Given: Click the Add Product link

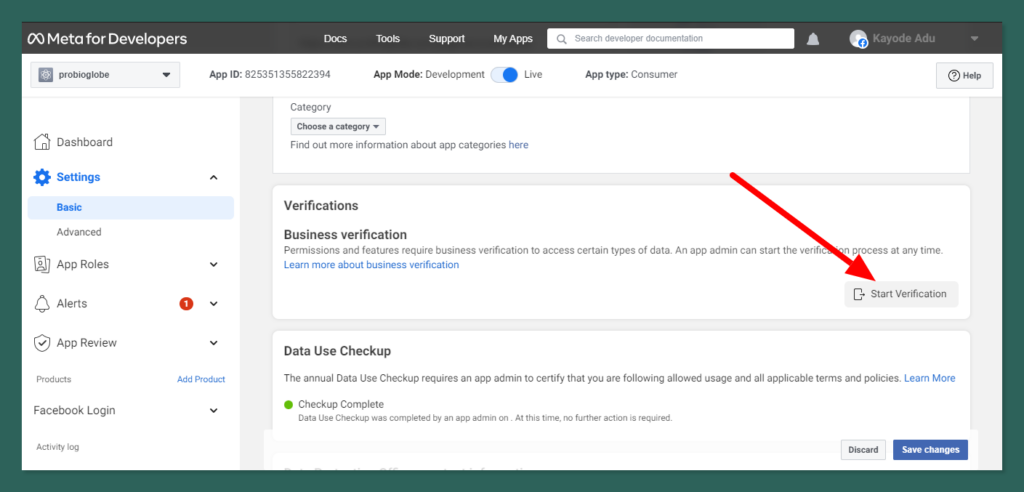Looking at the screenshot, I should point(201,380).
